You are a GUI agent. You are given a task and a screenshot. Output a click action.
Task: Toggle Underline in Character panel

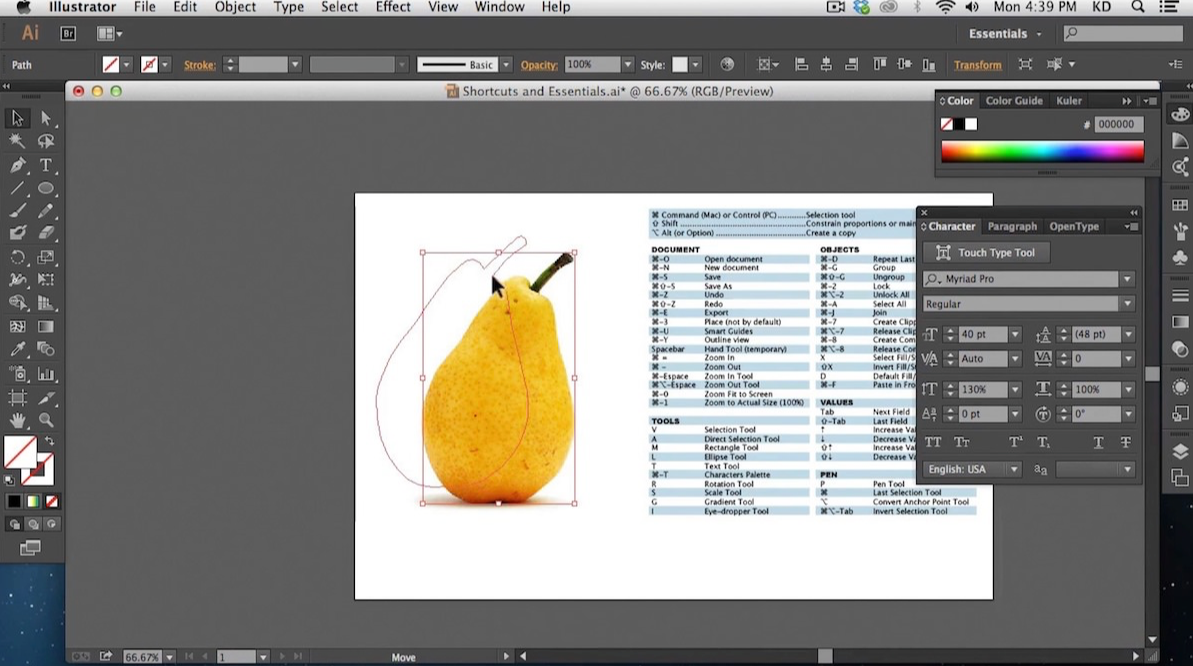[x=1098, y=442]
